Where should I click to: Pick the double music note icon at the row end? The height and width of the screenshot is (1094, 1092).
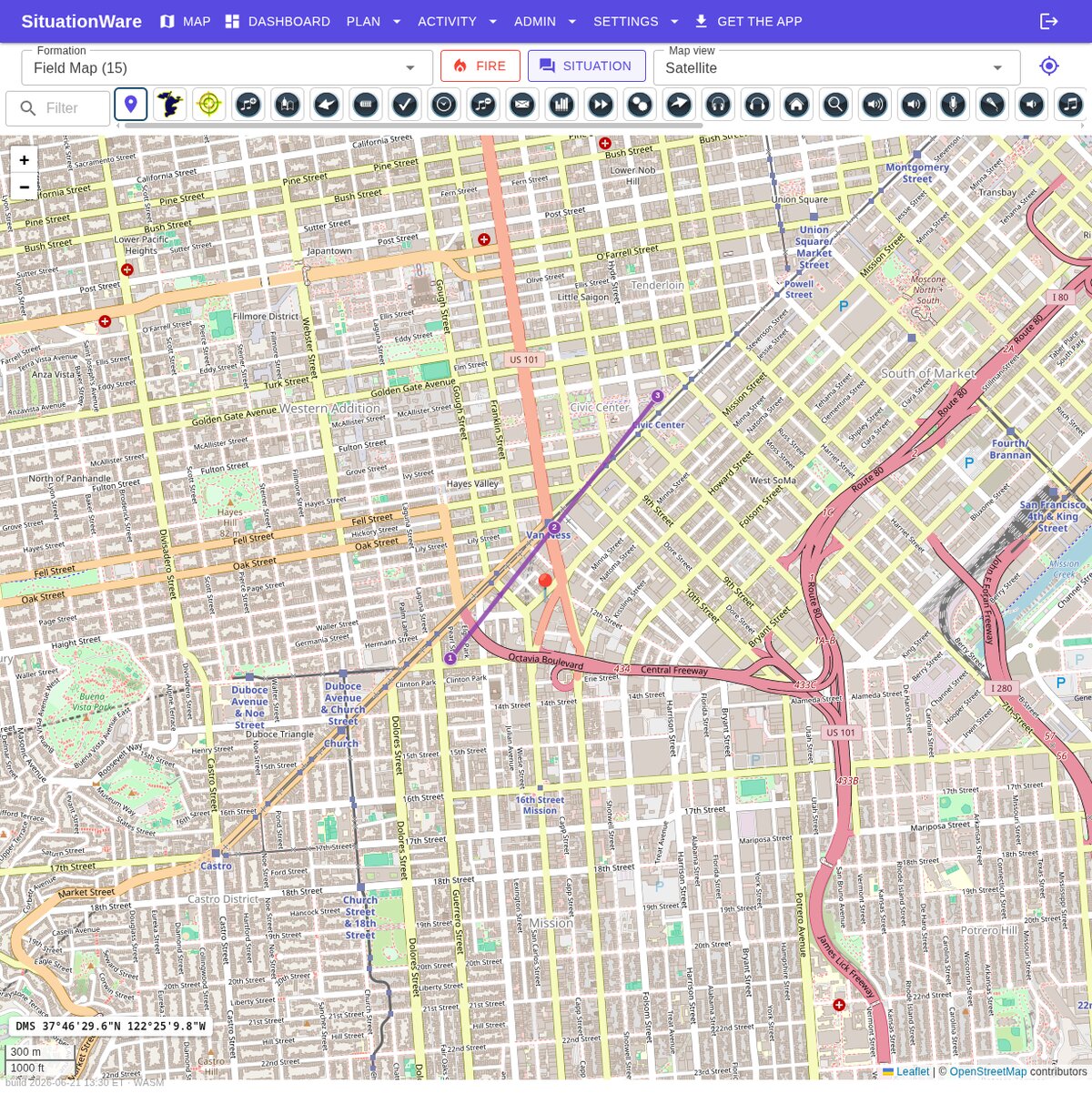[x=1069, y=105]
